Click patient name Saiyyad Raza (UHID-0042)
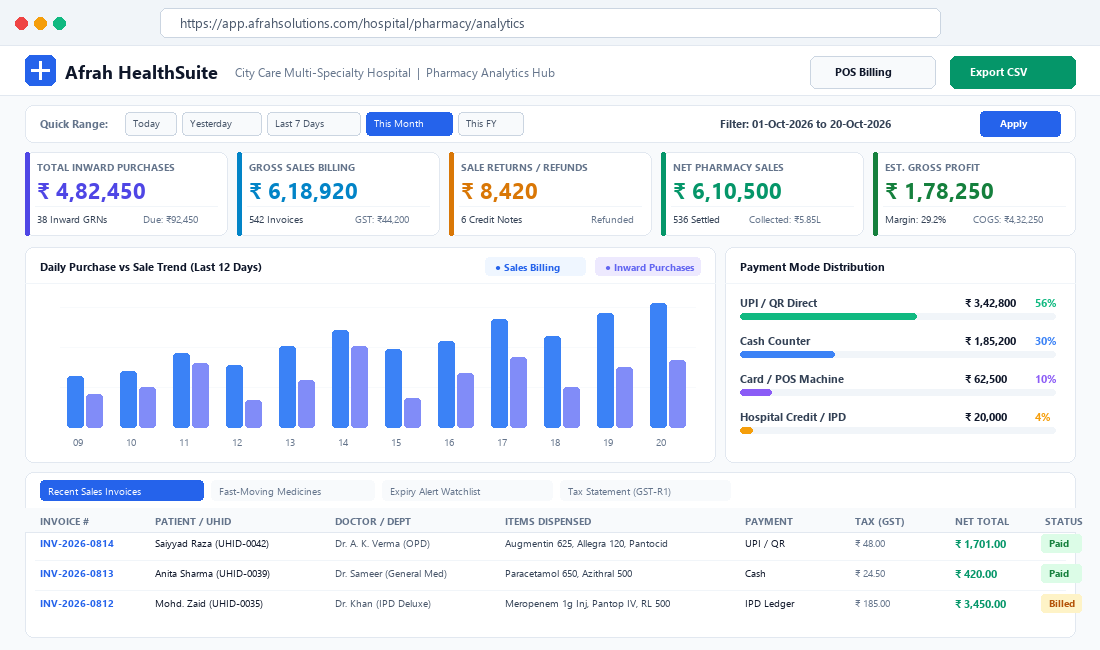 tap(212, 543)
